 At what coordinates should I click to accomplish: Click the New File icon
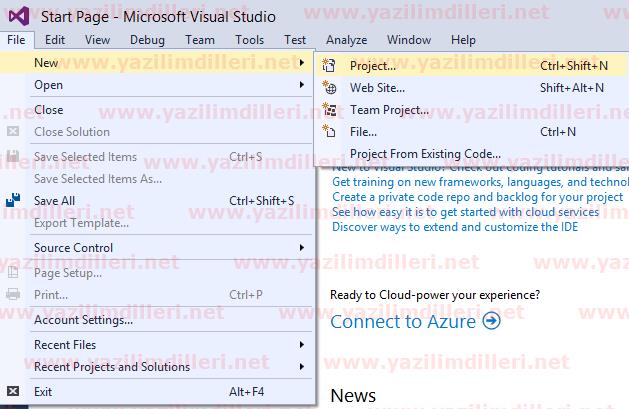(x=329, y=132)
